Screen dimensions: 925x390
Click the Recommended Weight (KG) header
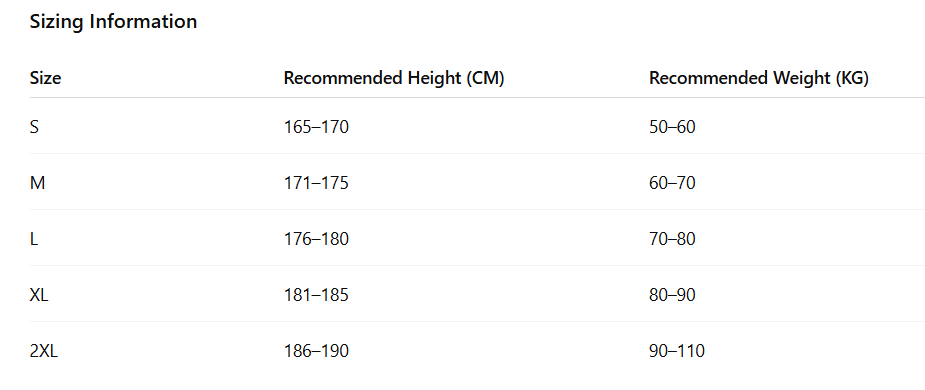[x=759, y=78]
